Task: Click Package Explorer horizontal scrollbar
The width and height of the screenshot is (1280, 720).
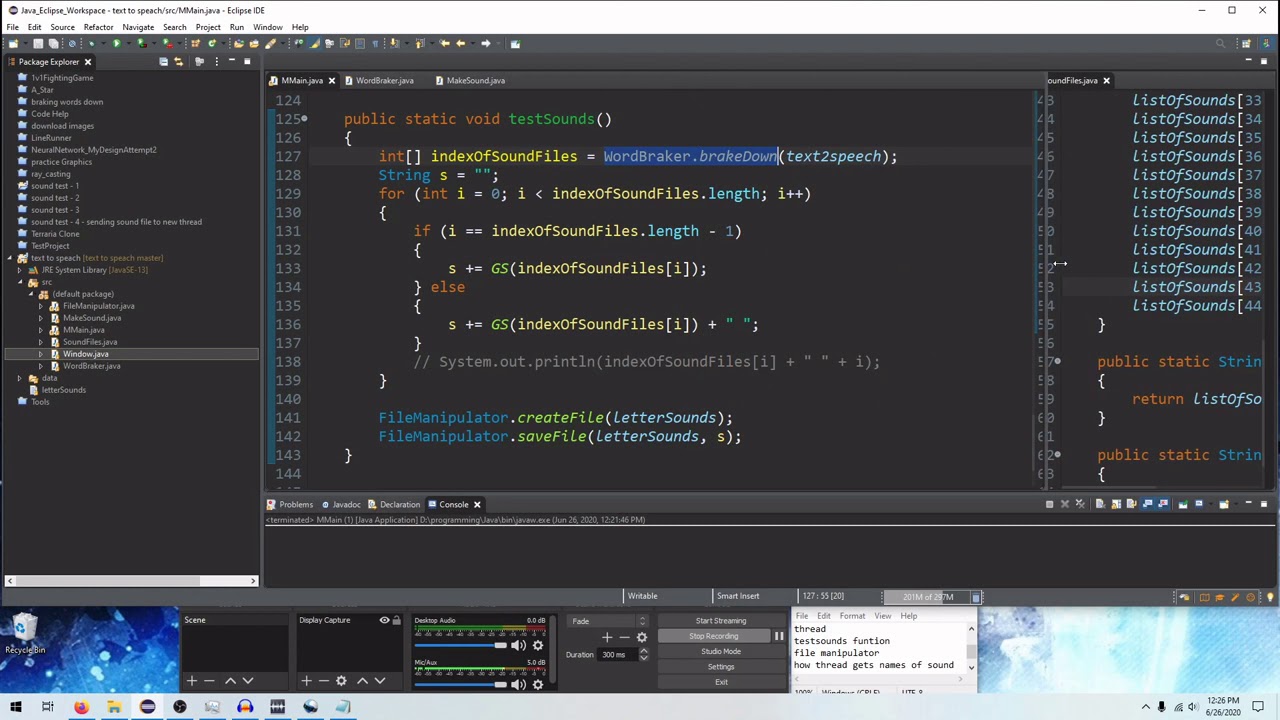Action: tap(130, 581)
